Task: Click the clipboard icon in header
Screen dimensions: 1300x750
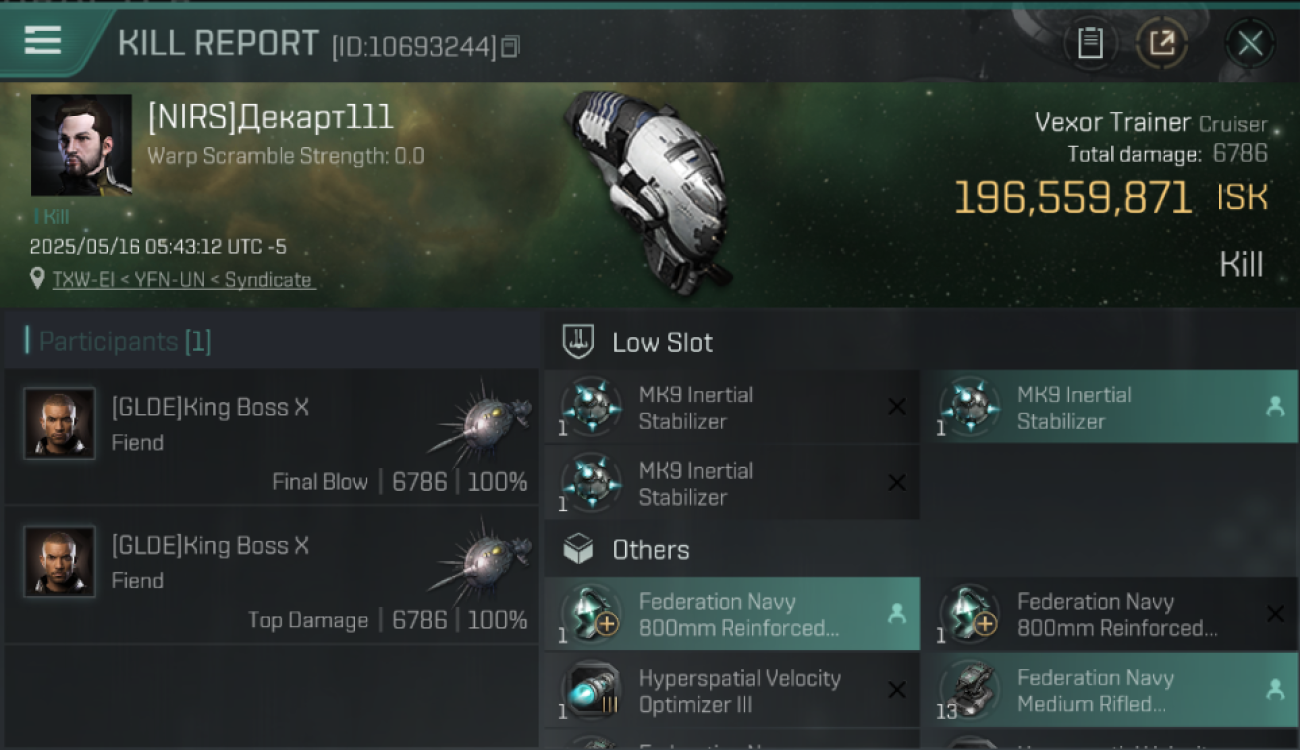Action: [x=1090, y=43]
